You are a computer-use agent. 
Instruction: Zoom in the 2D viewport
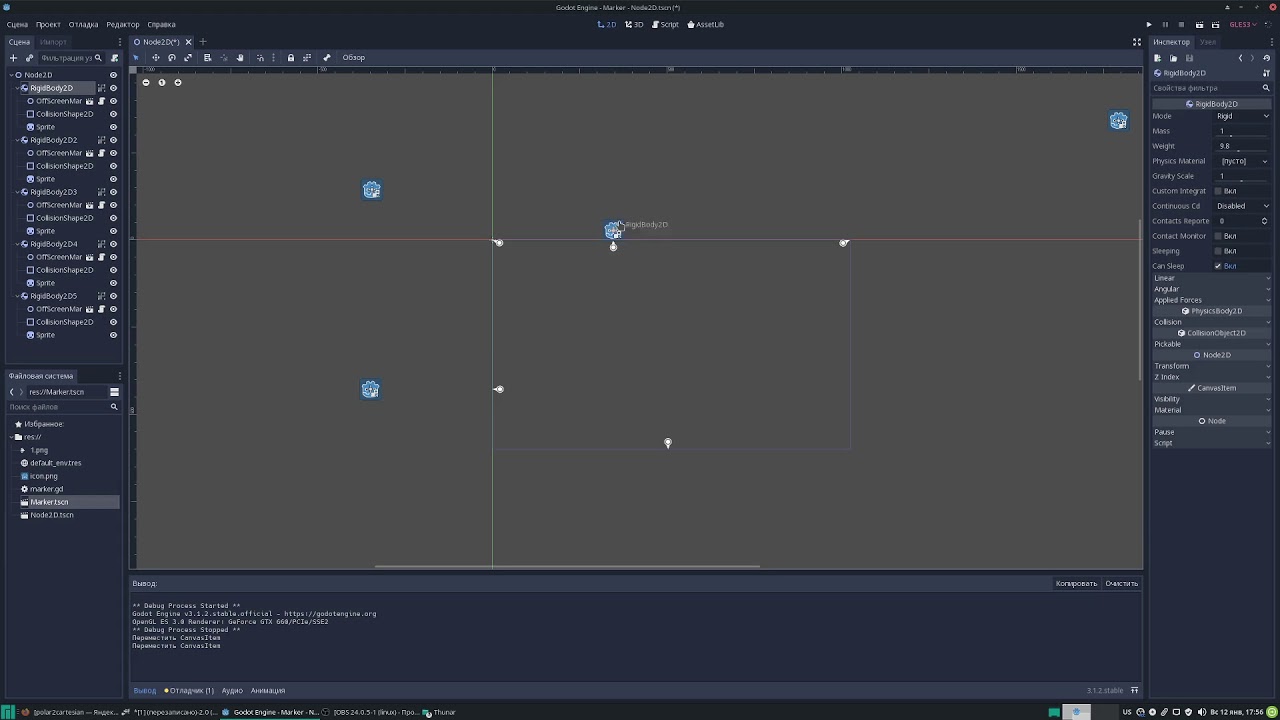178,82
